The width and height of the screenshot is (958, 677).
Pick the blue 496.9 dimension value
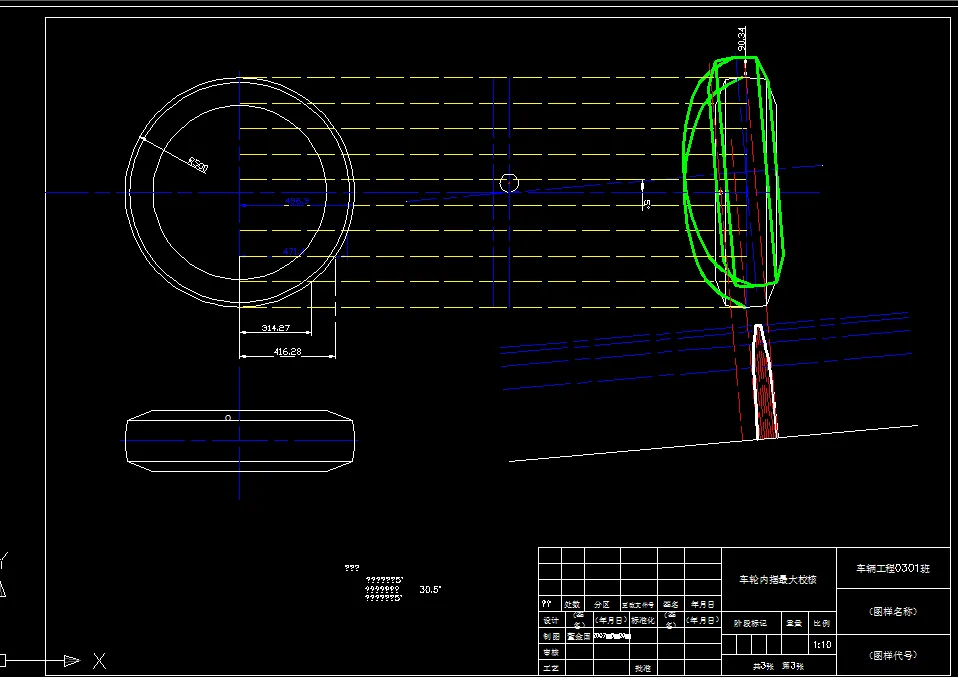(297, 201)
